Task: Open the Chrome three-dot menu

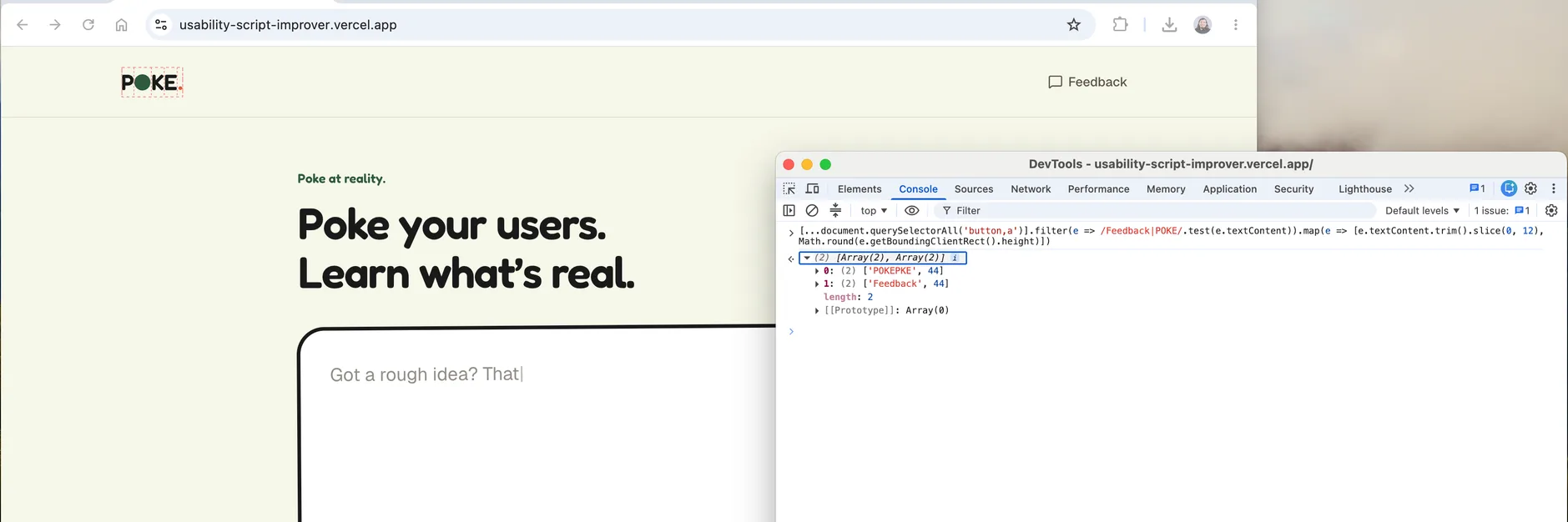Action: click(x=1236, y=25)
